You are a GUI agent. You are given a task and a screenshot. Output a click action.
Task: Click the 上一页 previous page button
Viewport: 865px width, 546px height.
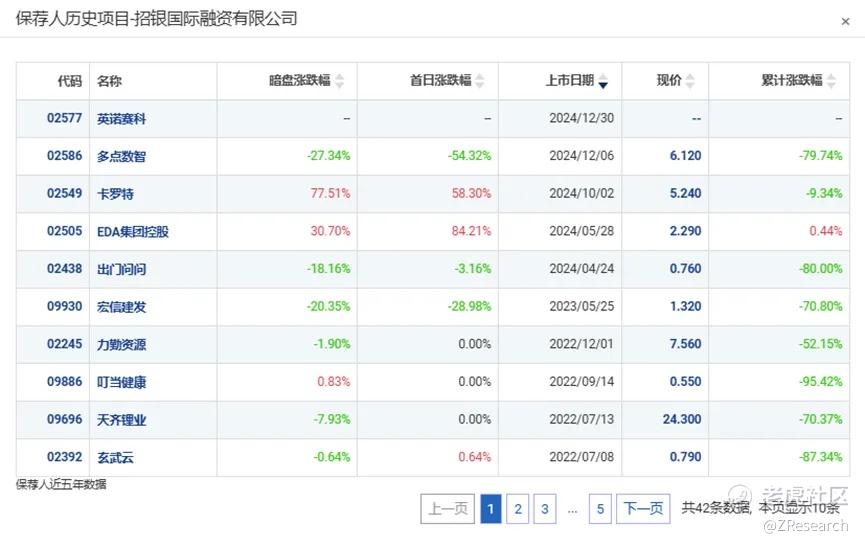pyautogui.click(x=447, y=508)
